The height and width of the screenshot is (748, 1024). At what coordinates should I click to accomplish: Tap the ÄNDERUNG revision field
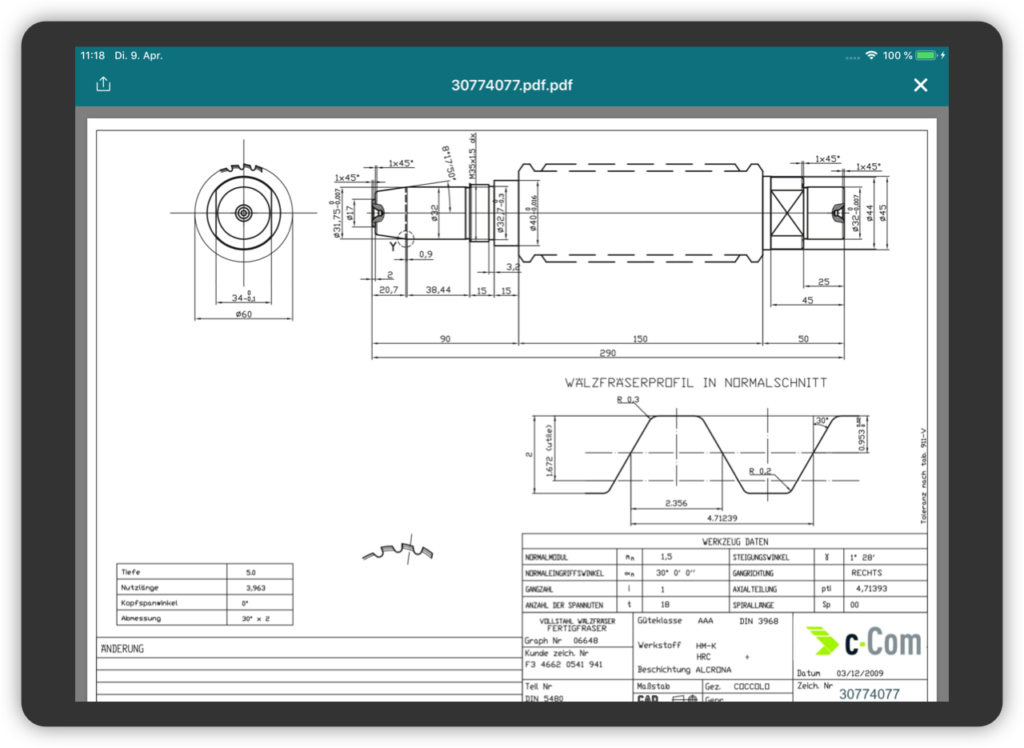coord(123,648)
